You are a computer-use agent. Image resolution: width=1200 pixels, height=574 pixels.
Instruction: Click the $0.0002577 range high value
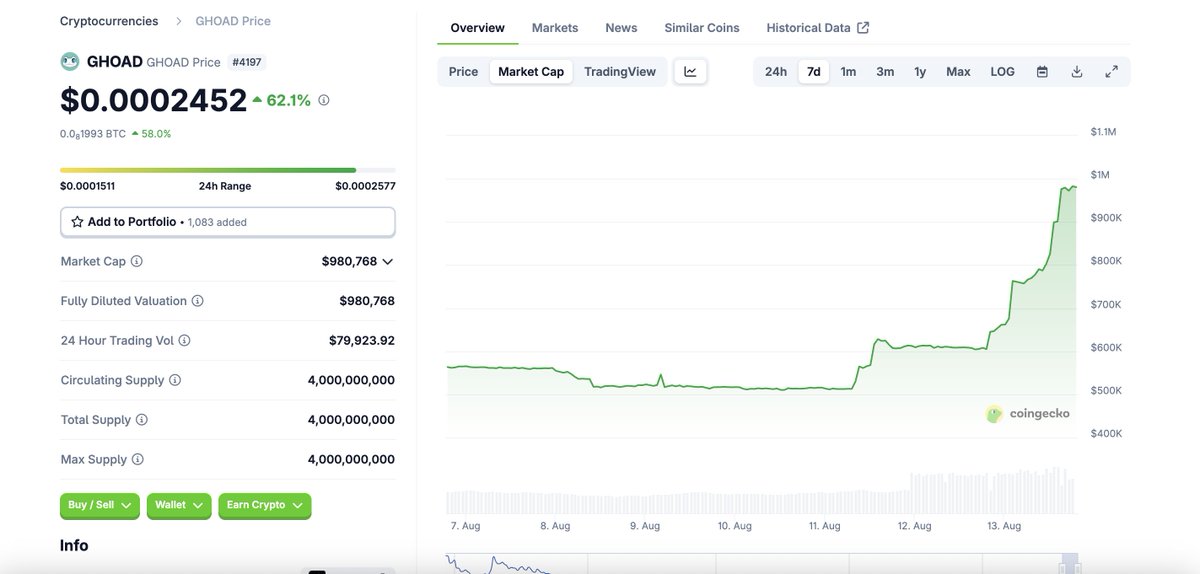point(365,186)
